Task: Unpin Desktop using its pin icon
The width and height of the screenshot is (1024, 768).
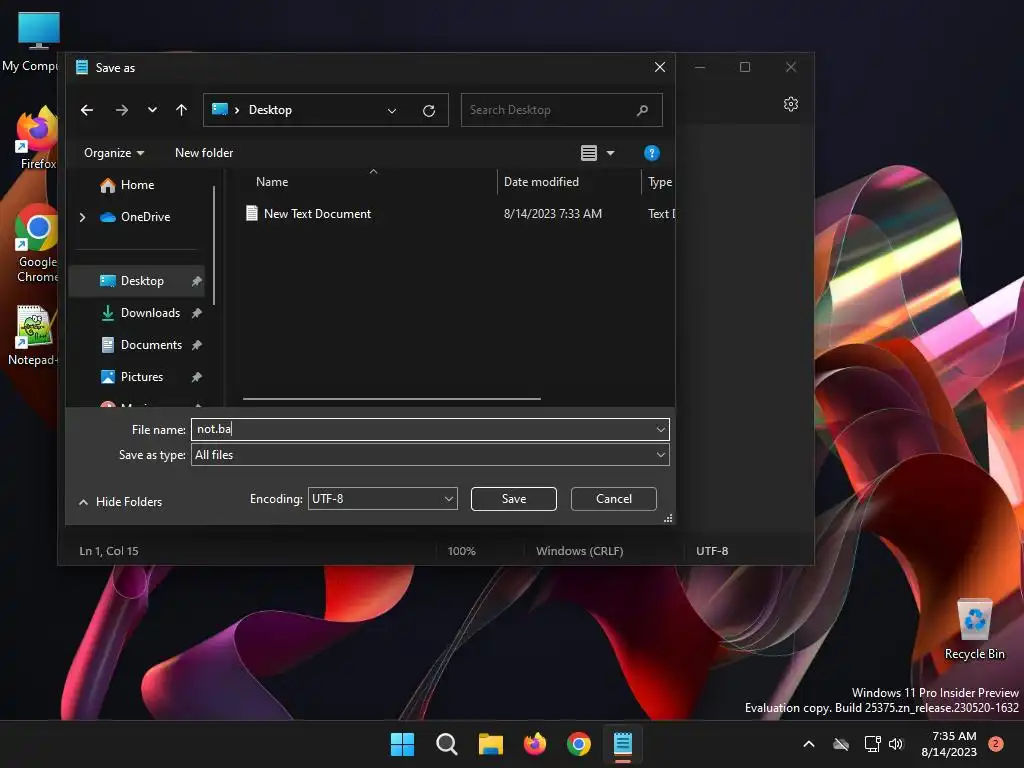Action: click(197, 281)
